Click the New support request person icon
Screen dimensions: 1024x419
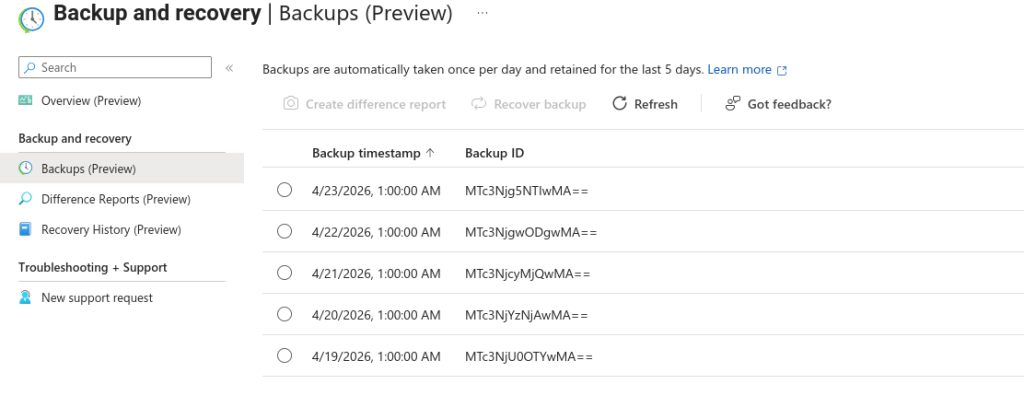pyautogui.click(x=25, y=298)
